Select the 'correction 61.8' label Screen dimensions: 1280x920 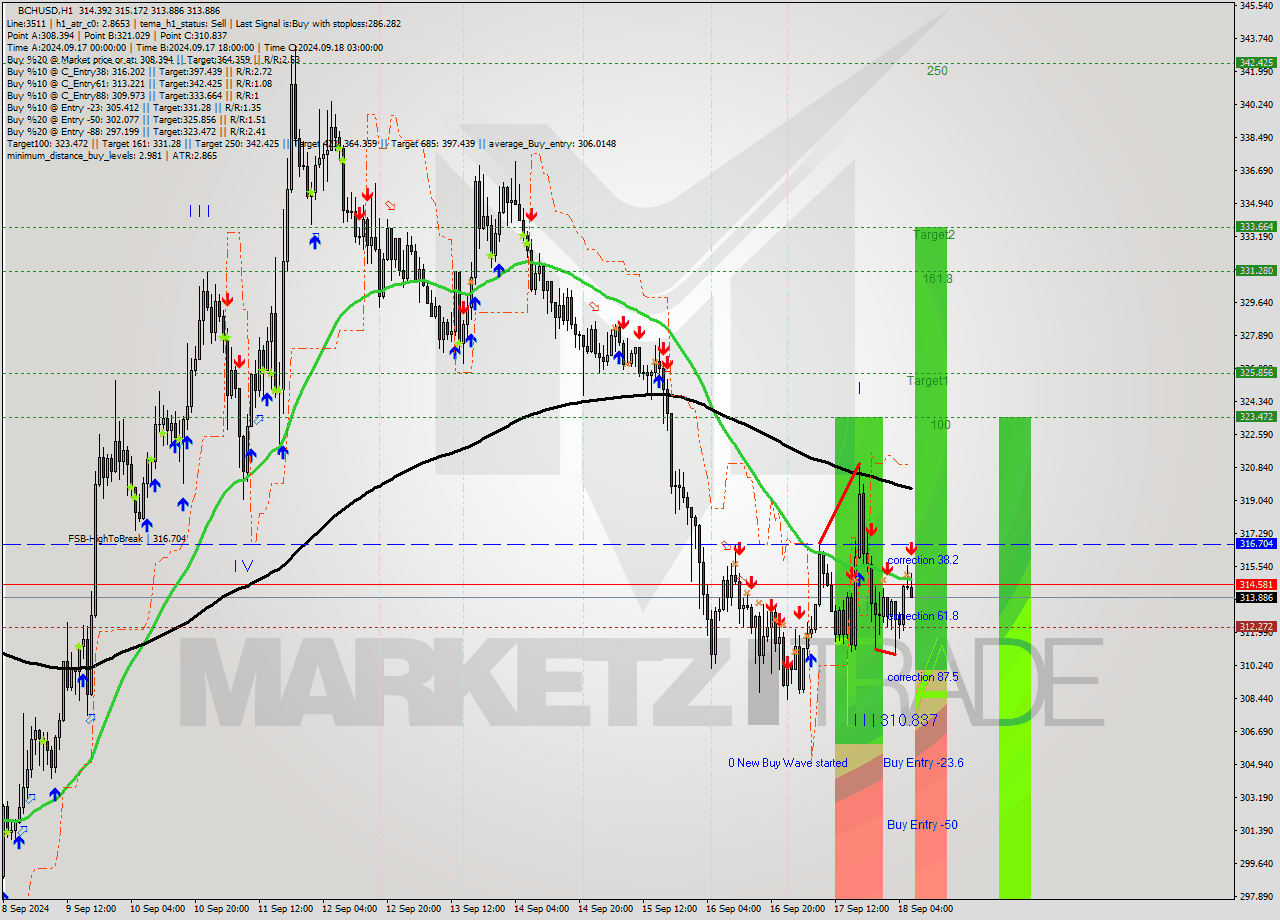[923, 616]
